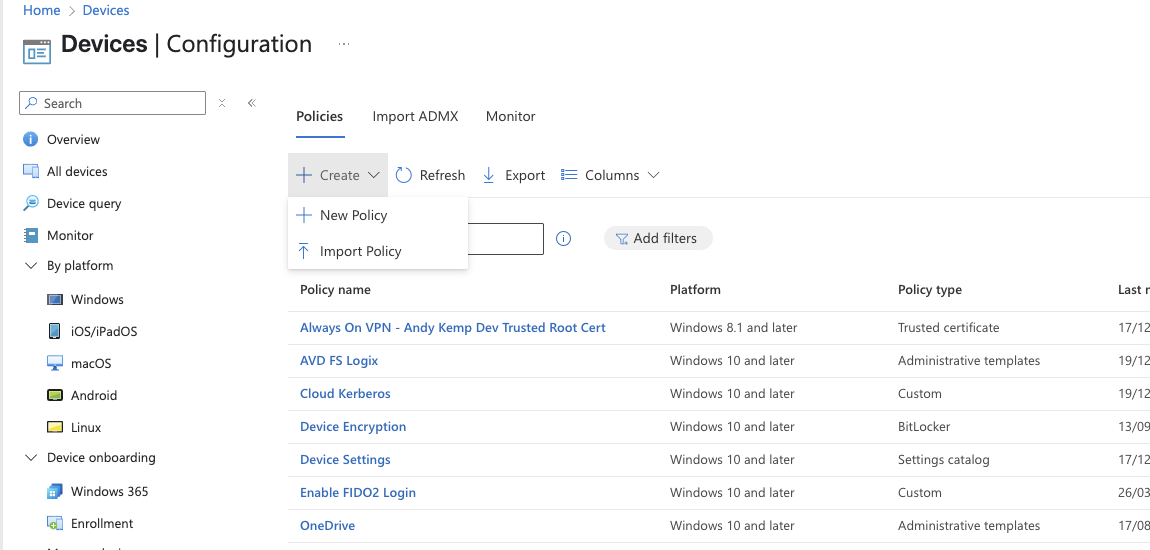The width and height of the screenshot is (1150, 550).
Task: Choose New Policy from Create menu
Action: tap(353, 215)
